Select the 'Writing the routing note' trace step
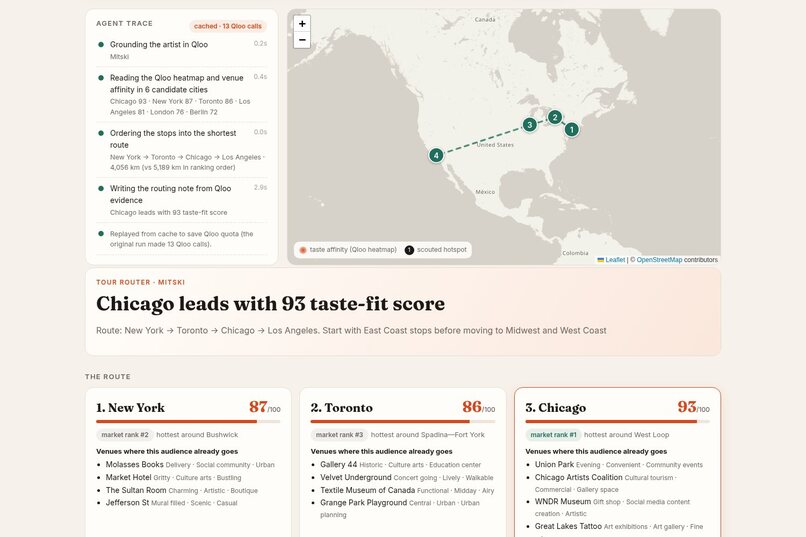 pyautogui.click(x=181, y=200)
